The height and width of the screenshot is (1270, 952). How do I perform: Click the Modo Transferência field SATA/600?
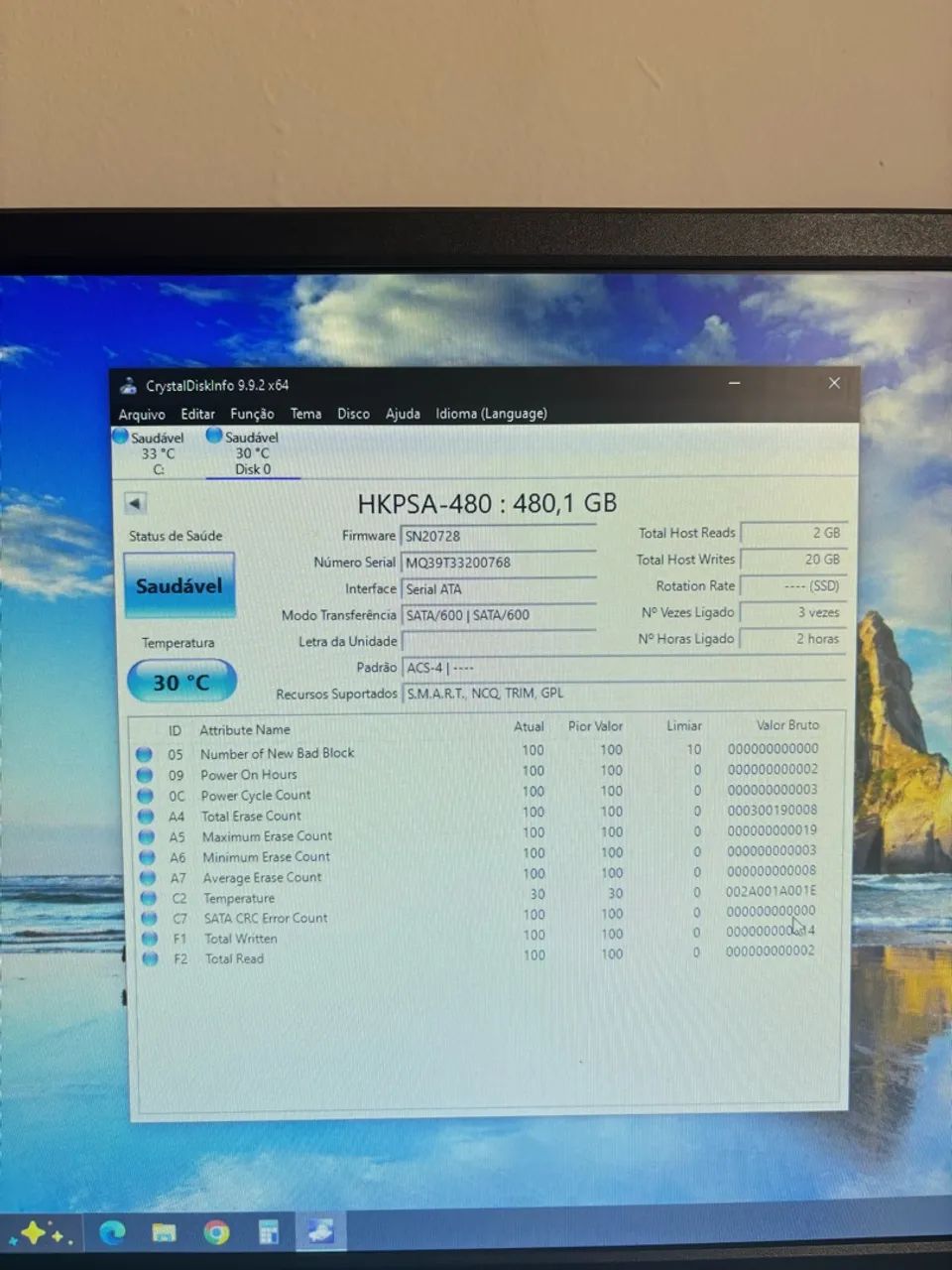498,615
